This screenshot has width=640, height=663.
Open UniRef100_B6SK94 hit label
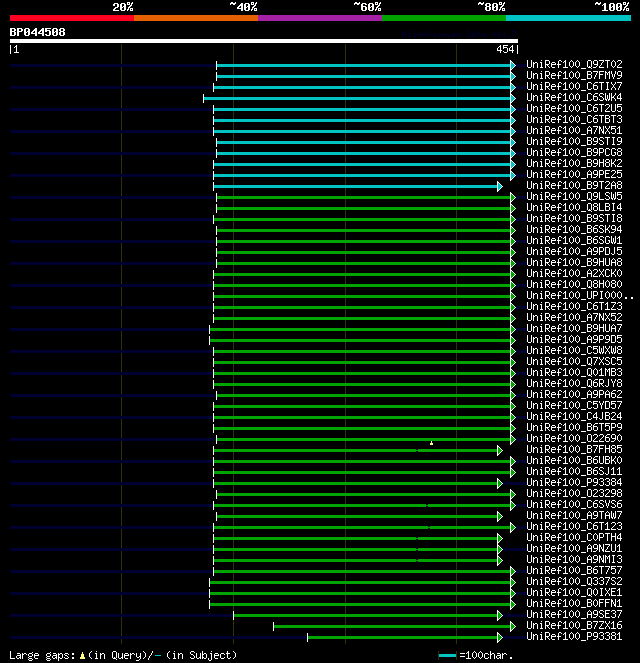tap(574, 229)
